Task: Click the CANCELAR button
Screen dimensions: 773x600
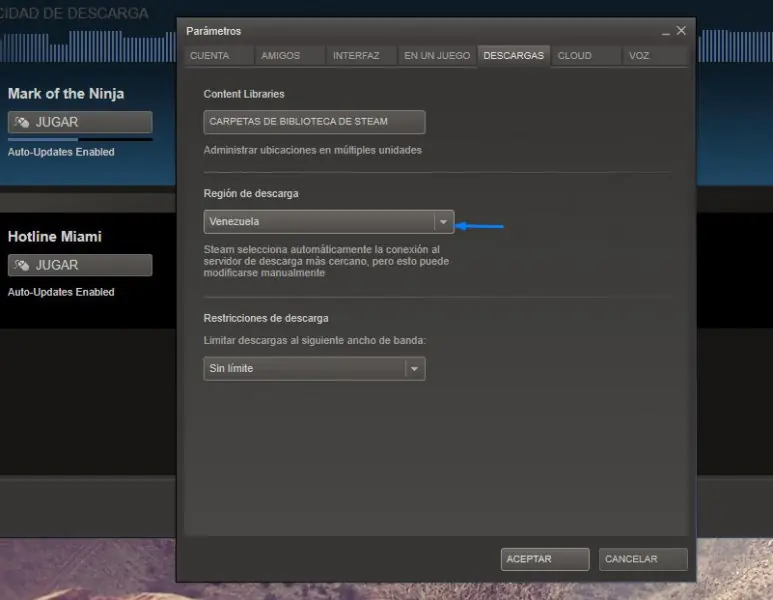Action: (643, 559)
